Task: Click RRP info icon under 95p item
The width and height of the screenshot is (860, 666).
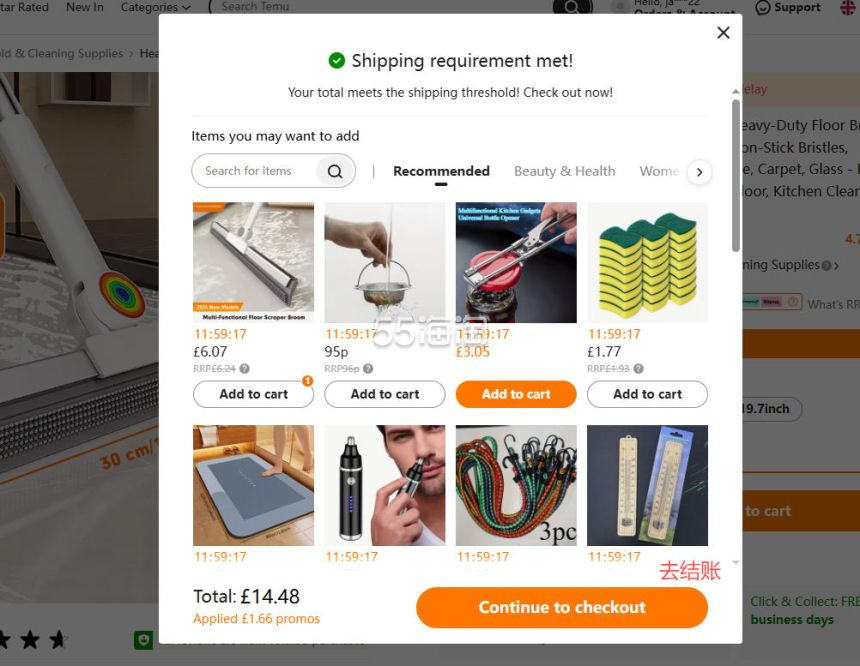Action: [370, 369]
